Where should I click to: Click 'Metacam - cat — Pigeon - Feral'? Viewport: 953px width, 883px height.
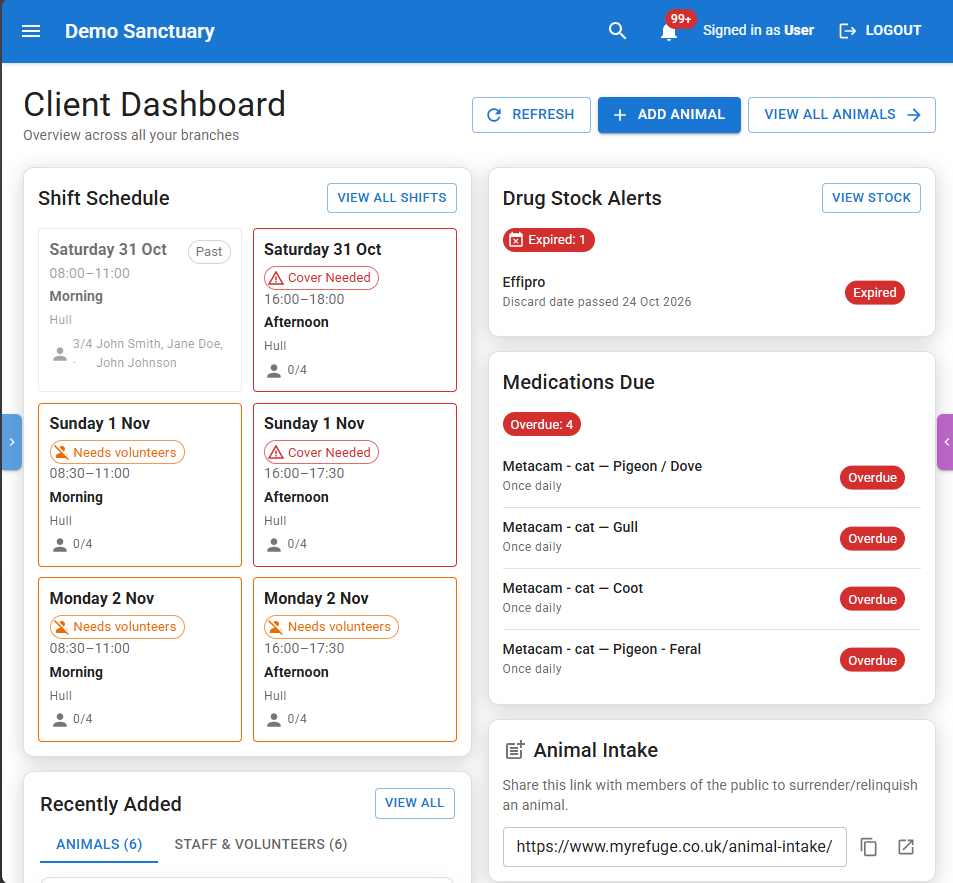click(x=602, y=649)
